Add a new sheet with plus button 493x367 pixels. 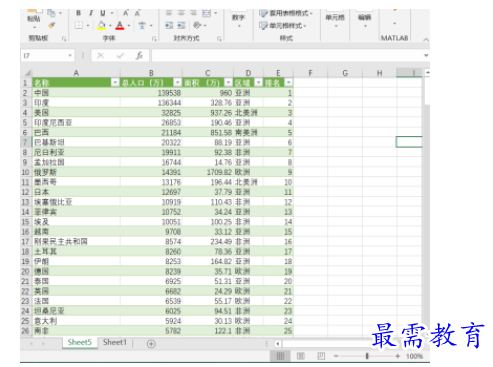[151, 344]
